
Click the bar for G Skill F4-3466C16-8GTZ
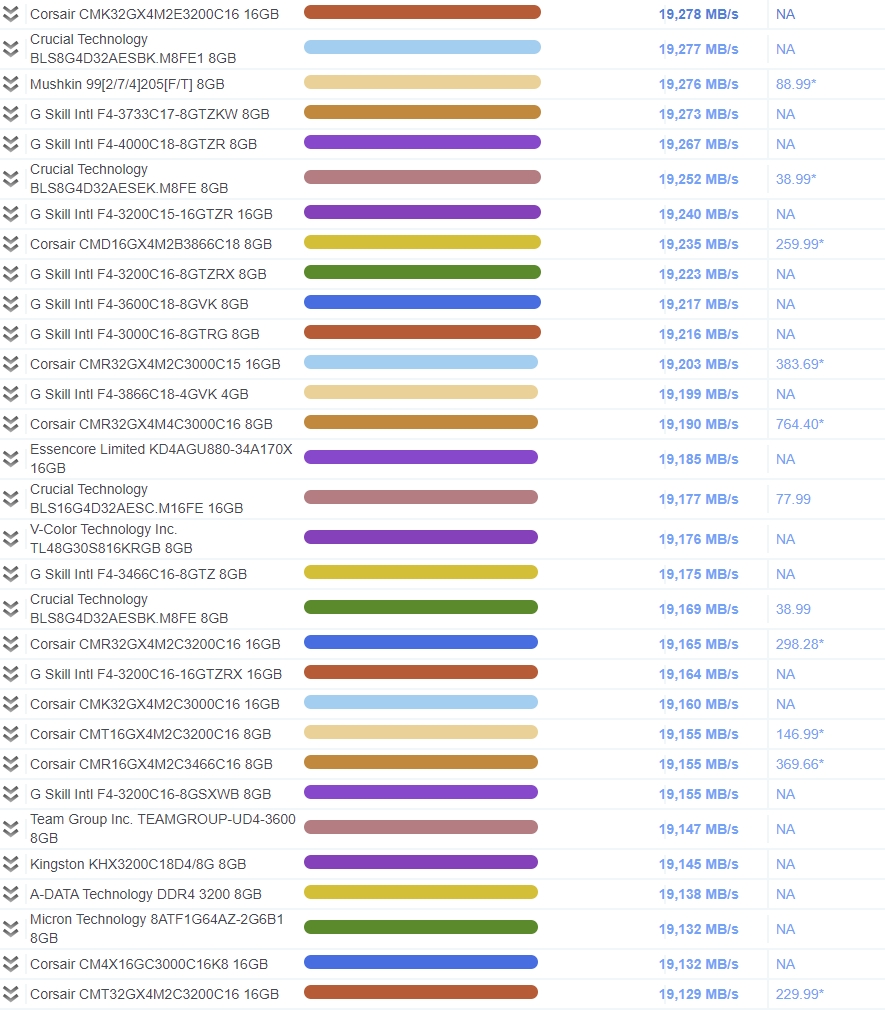pyautogui.click(x=421, y=572)
